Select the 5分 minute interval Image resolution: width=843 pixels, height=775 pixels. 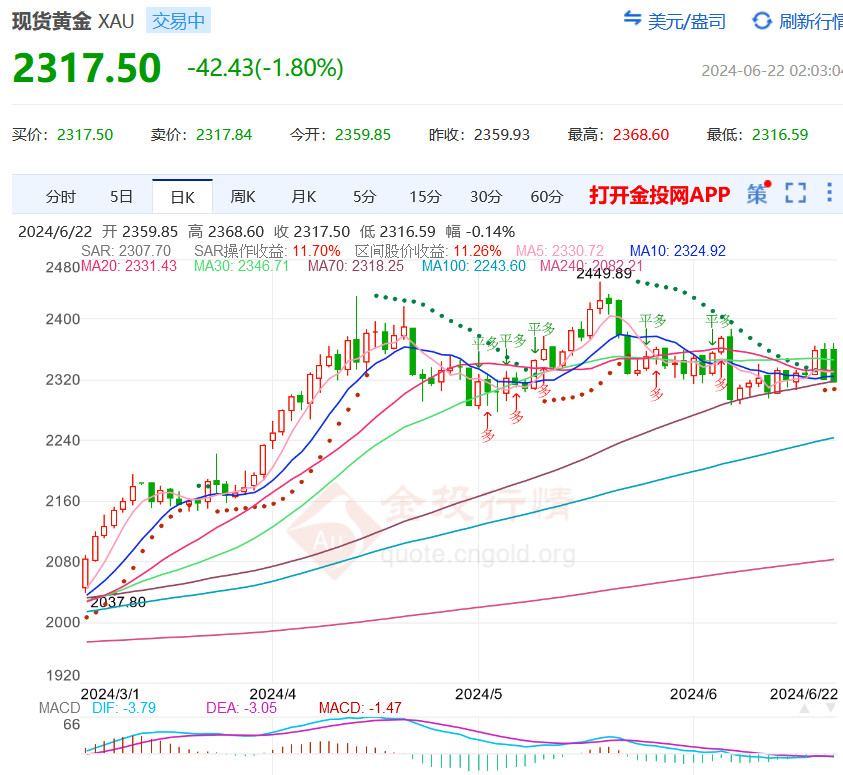[x=364, y=196]
